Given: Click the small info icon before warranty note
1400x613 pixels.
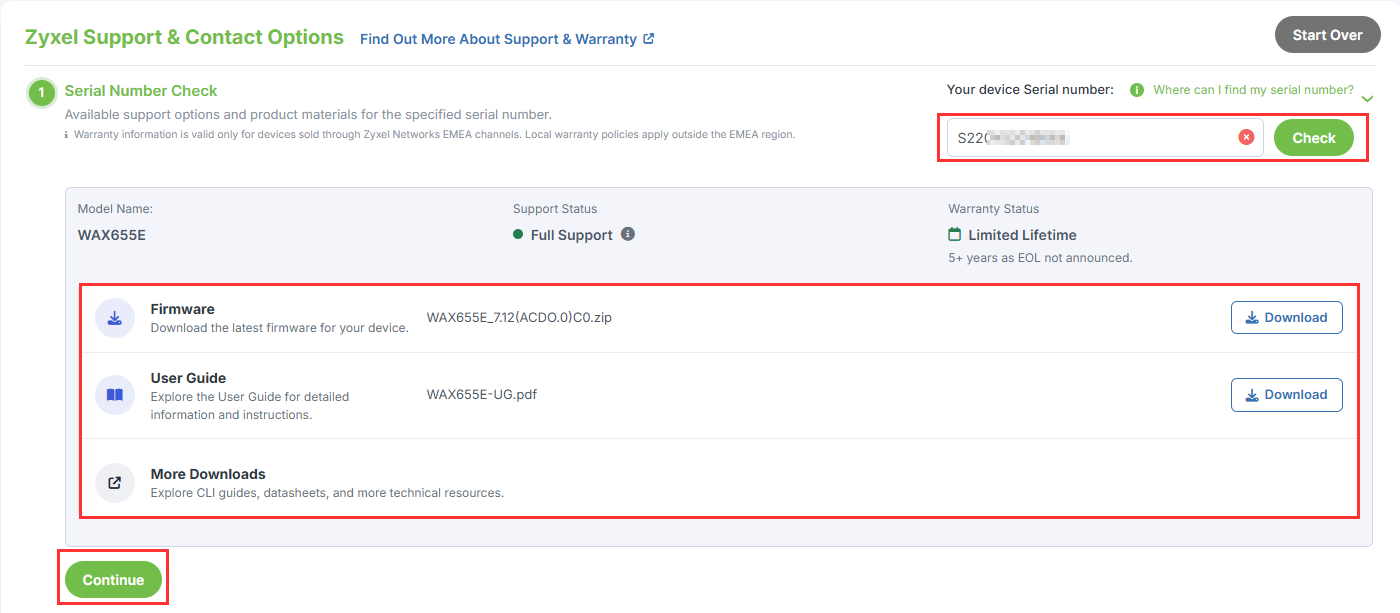Looking at the screenshot, I should coord(67,134).
